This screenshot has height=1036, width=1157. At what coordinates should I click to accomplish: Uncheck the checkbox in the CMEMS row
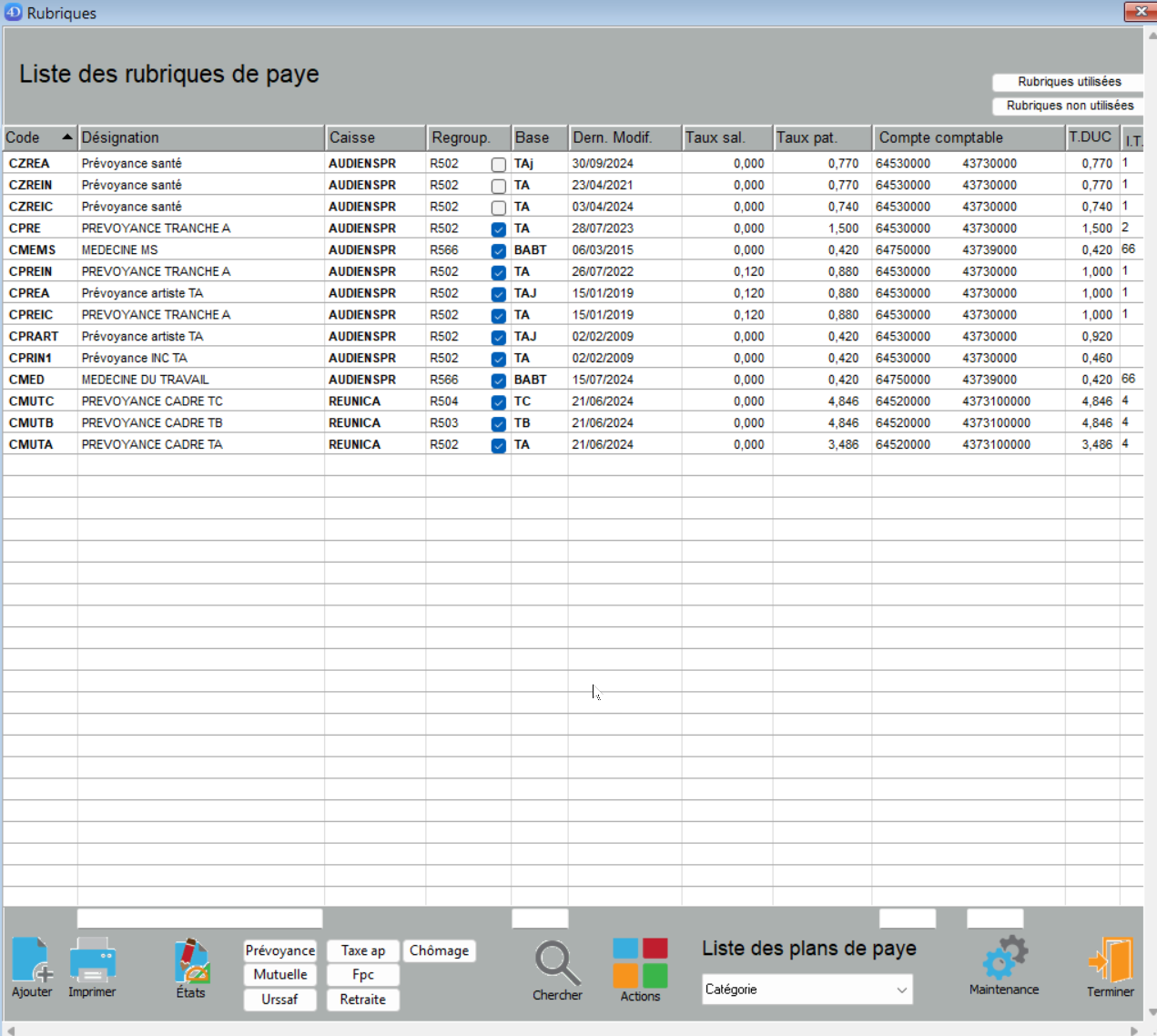[498, 251]
